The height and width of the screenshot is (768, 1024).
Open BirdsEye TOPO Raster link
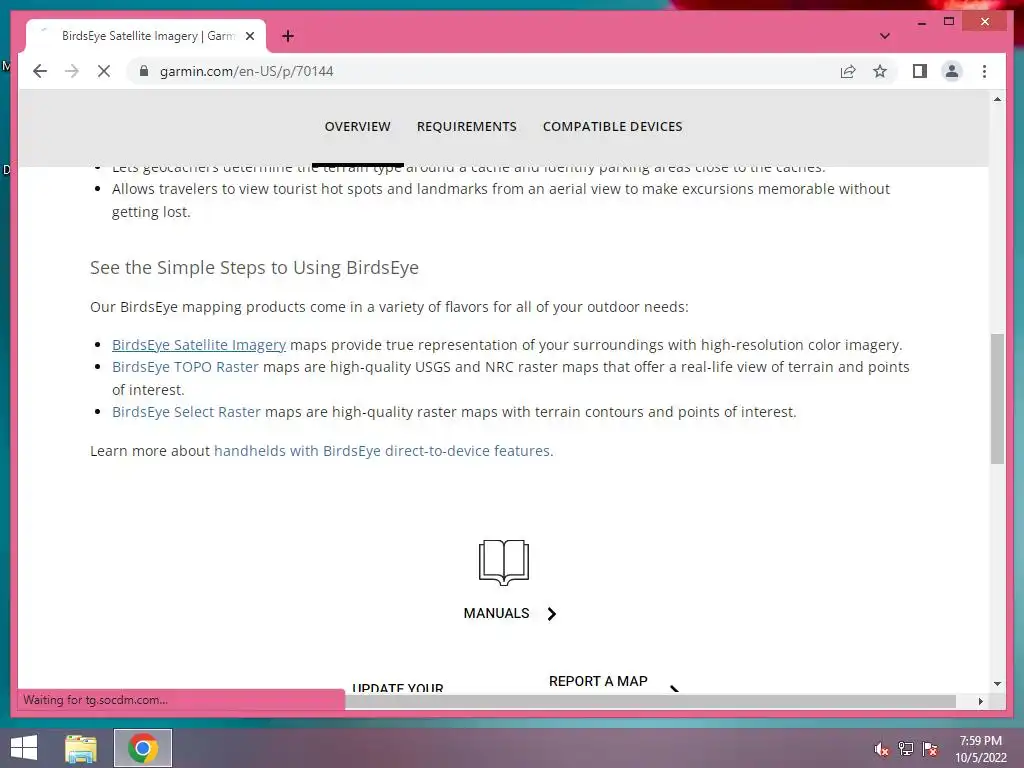tap(185, 367)
